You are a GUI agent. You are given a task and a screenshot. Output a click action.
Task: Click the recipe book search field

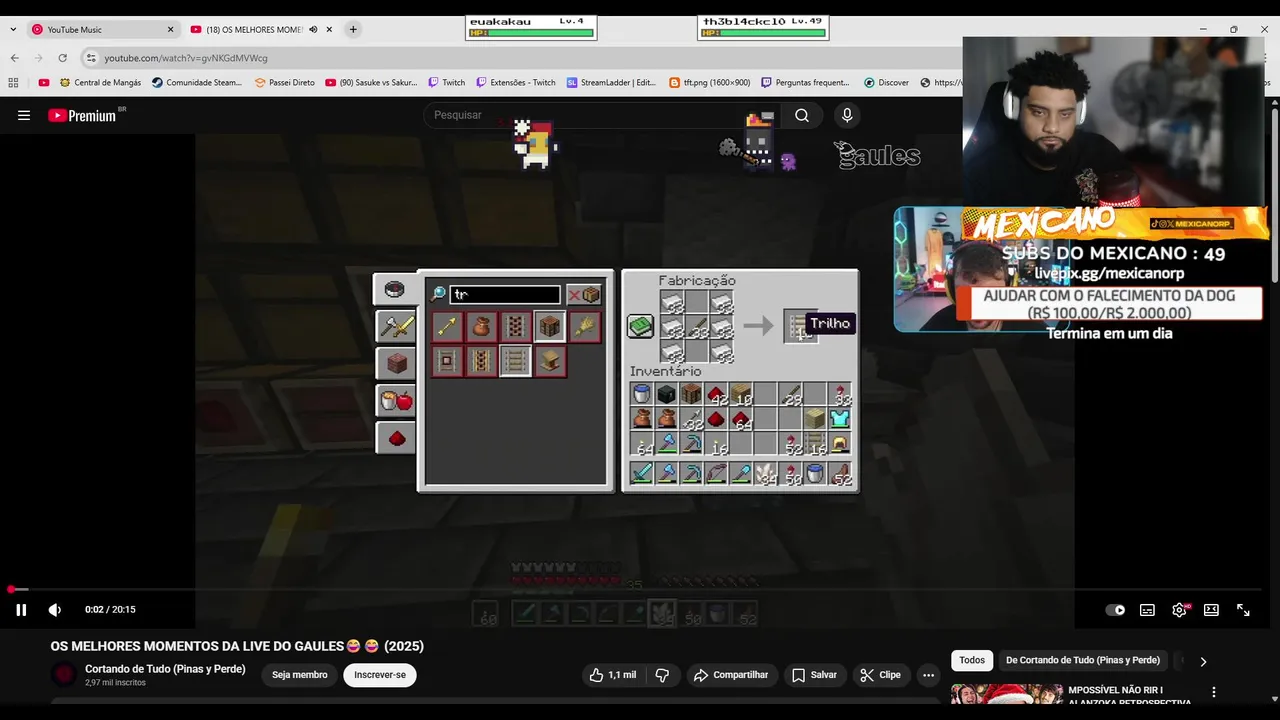coord(505,294)
